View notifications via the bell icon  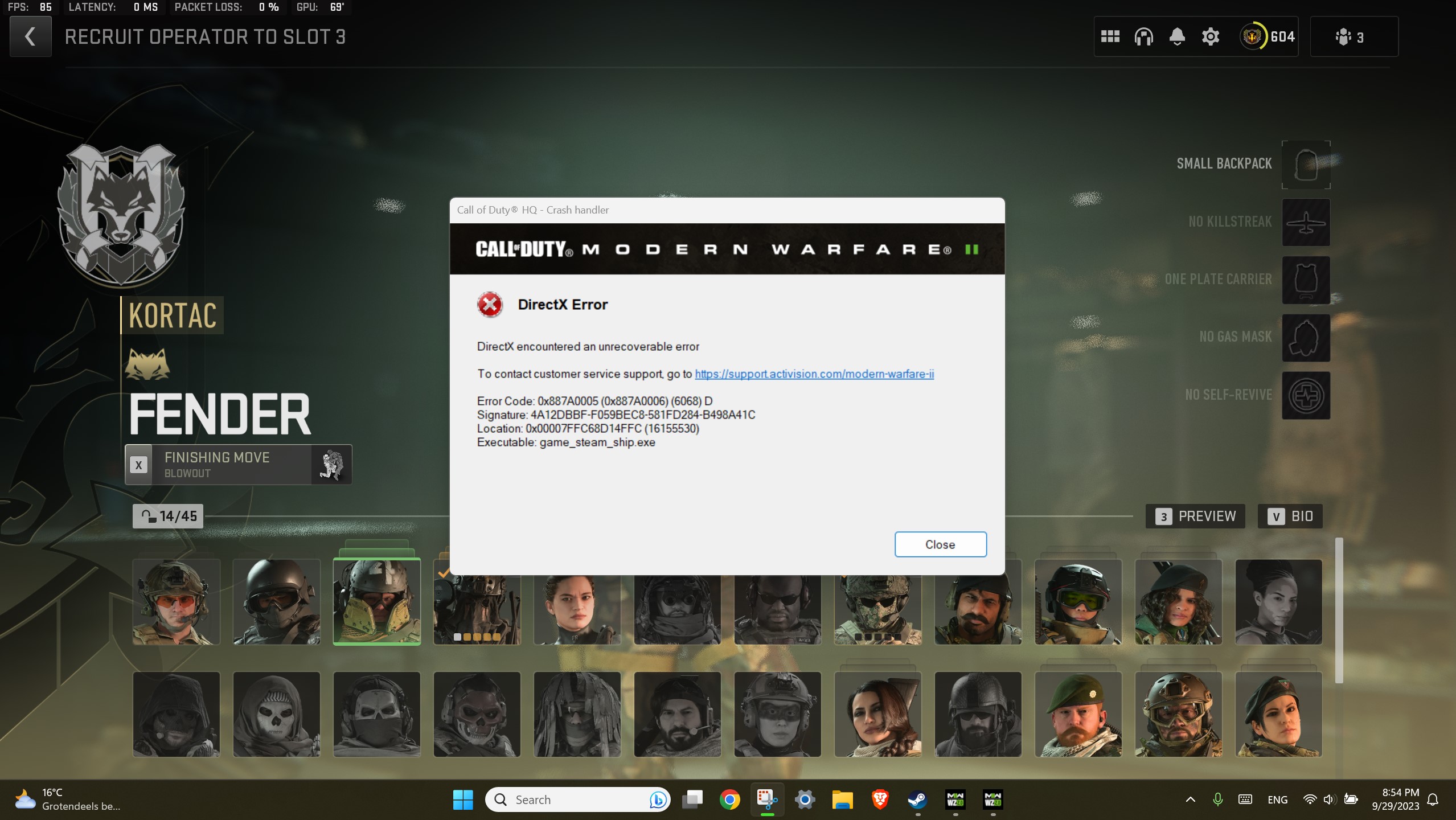click(x=1176, y=36)
